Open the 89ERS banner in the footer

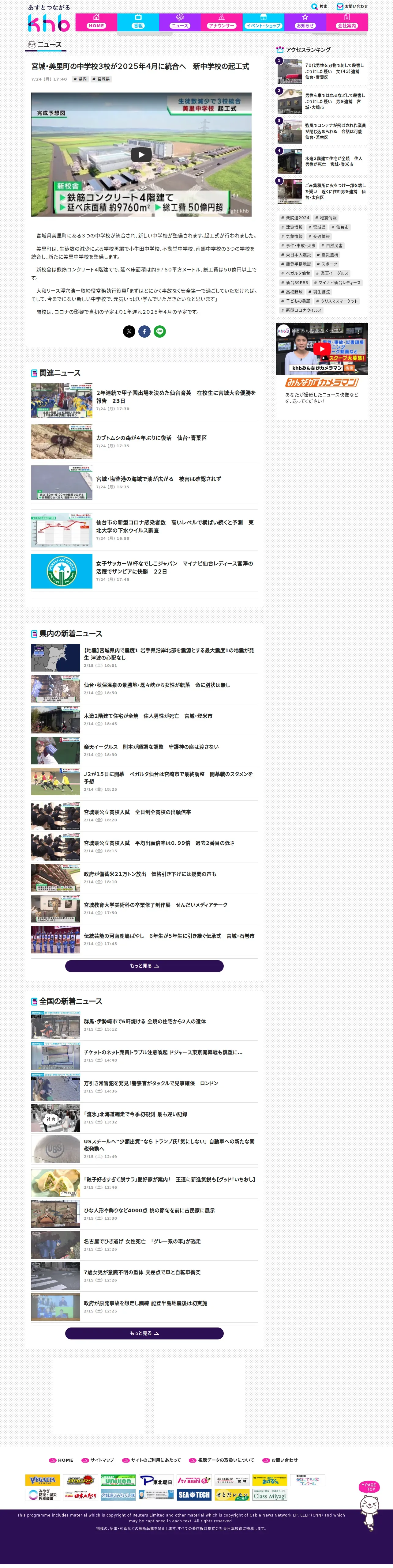[80, 1480]
